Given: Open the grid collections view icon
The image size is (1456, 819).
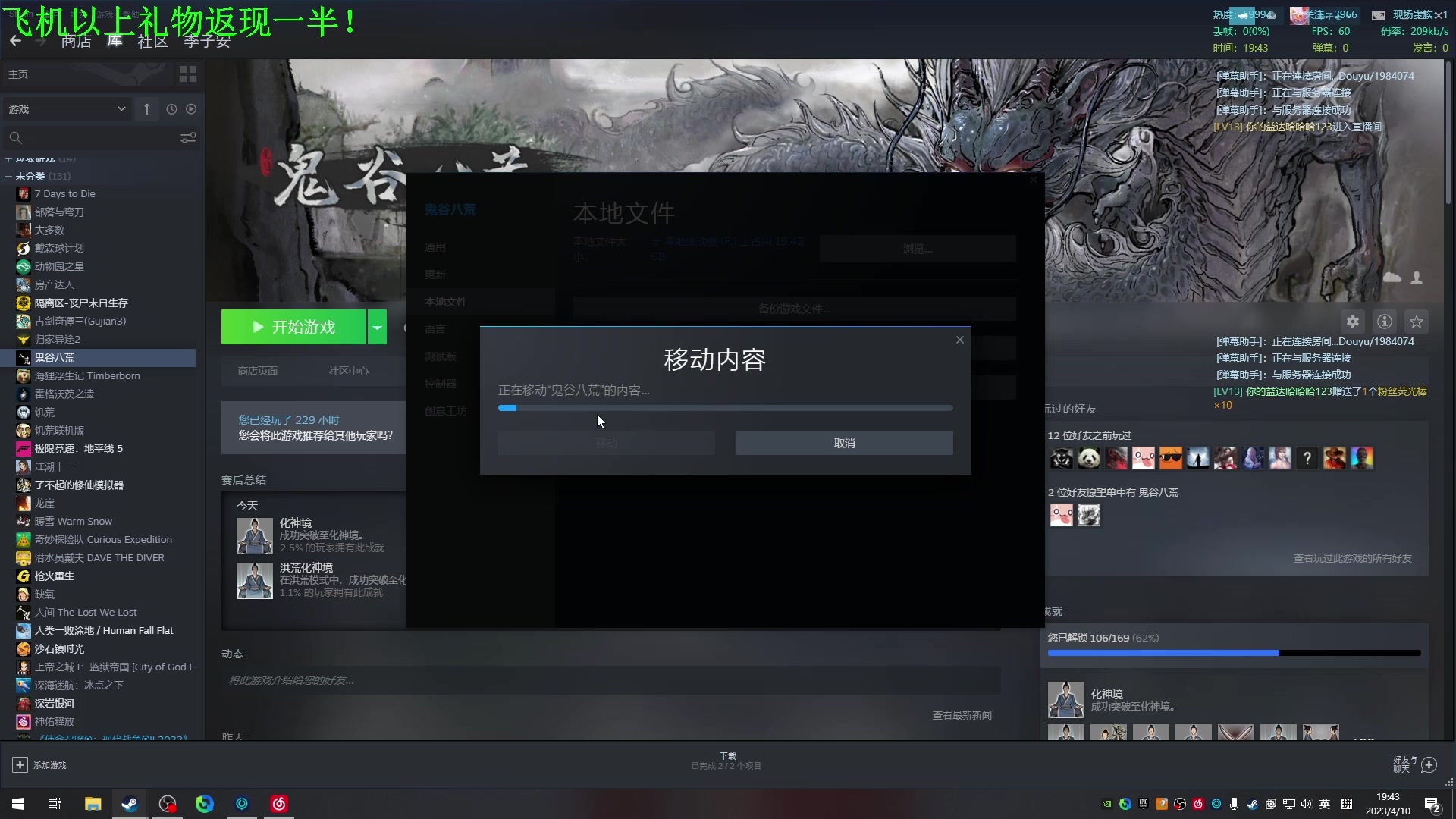Looking at the screenshot, I should pos(187,74).
